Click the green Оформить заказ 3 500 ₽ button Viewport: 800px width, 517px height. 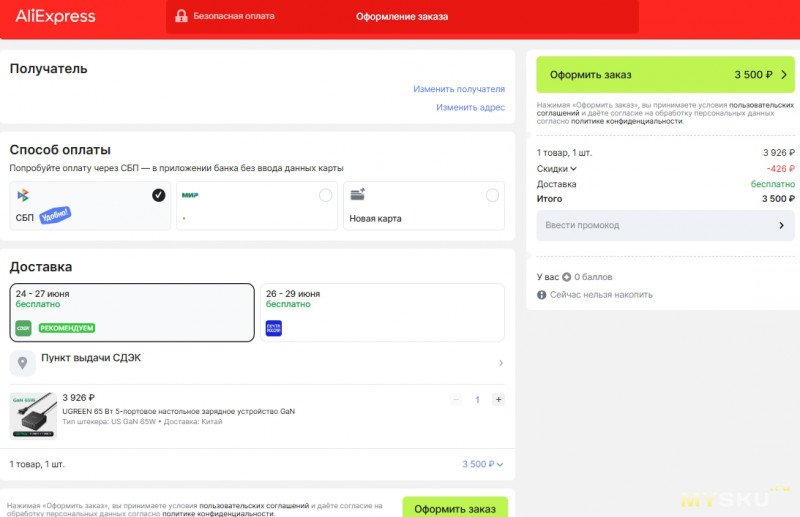click(x=665, y=75)
